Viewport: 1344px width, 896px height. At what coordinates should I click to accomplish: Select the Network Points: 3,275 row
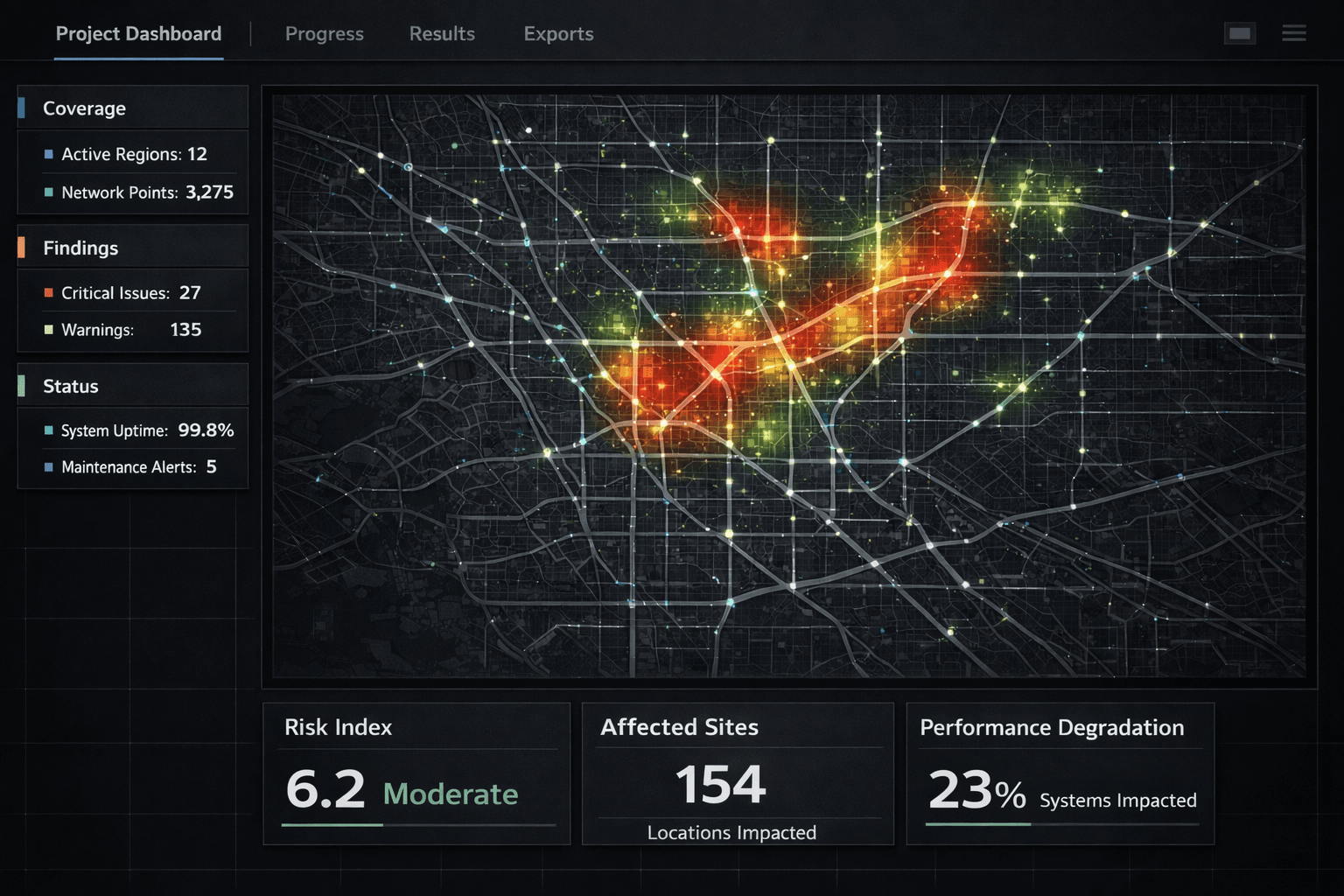click(138, 192)
